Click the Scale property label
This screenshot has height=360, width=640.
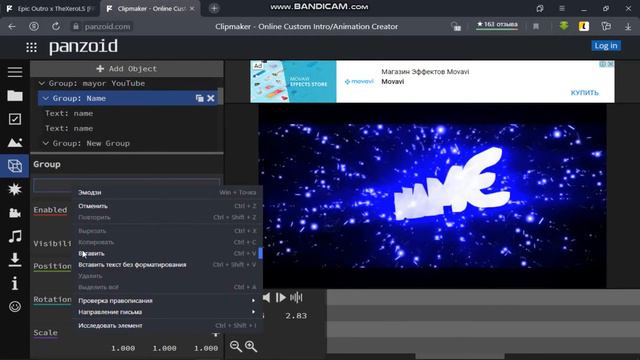click(x=45, y=333)
